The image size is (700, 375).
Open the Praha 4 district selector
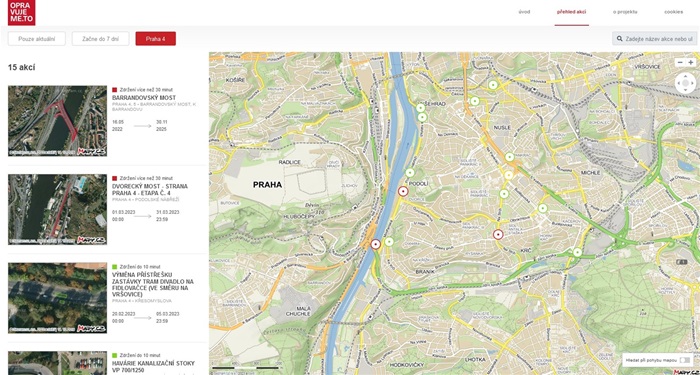click(155, 39)
